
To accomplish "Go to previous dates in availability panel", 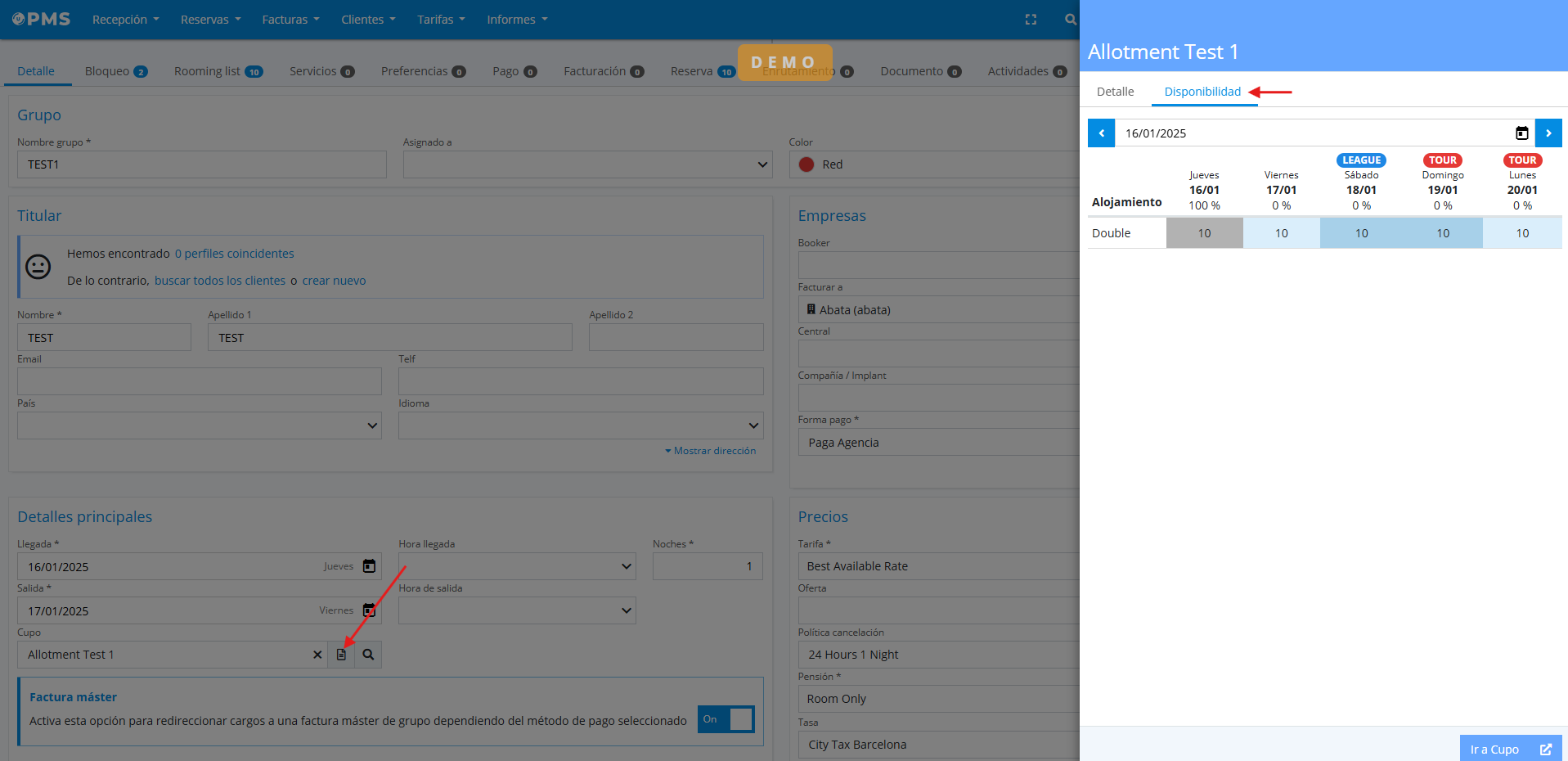I will click(1101, 133).
